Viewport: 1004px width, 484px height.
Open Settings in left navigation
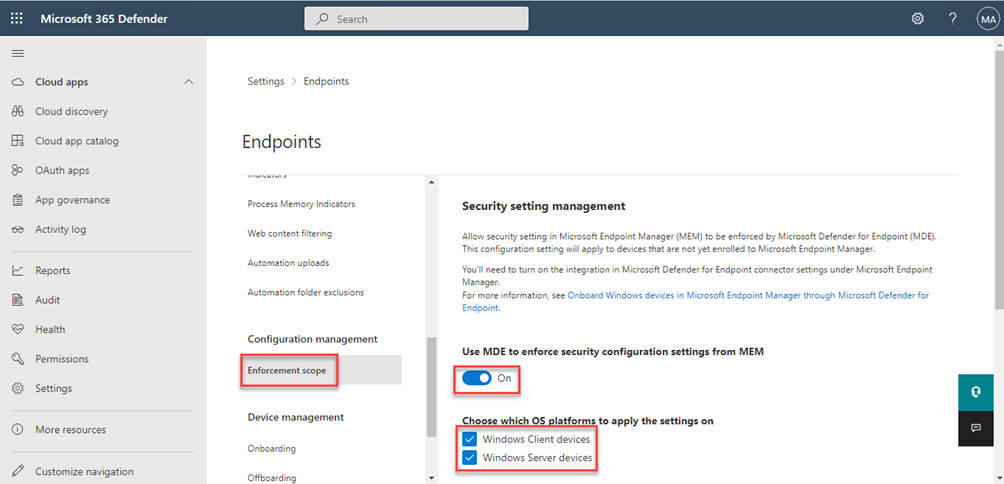[x=54, y=388]
